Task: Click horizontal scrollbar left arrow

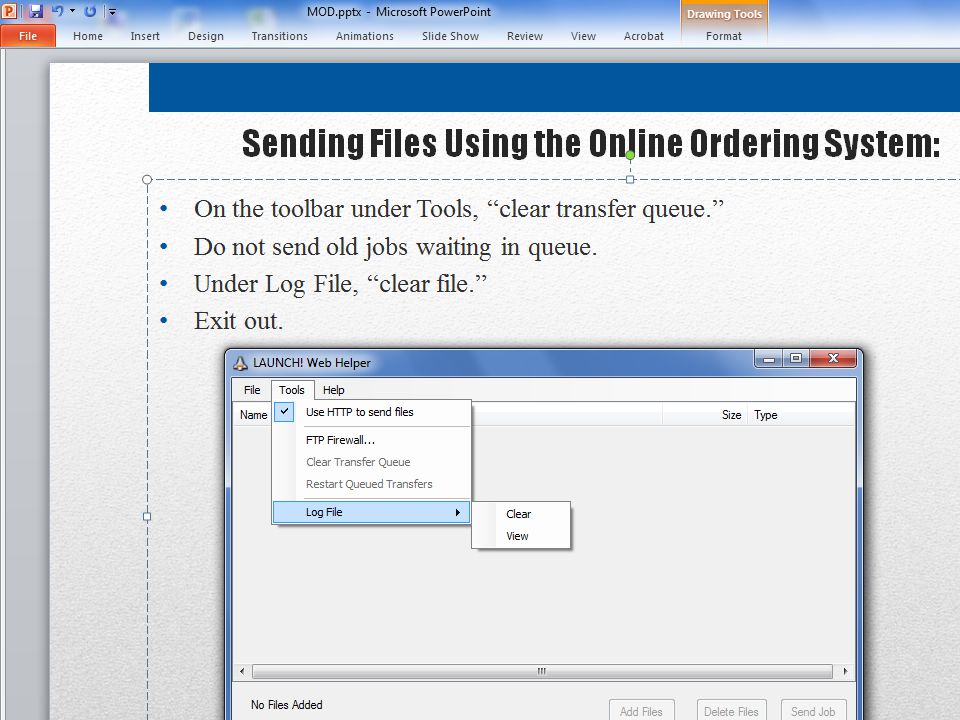Action: [242, 672]
